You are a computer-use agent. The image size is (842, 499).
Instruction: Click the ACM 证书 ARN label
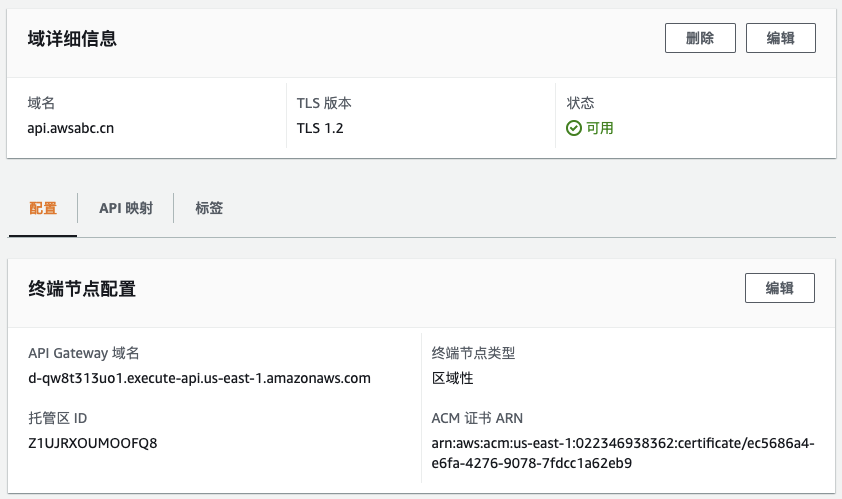coord(477,418)
